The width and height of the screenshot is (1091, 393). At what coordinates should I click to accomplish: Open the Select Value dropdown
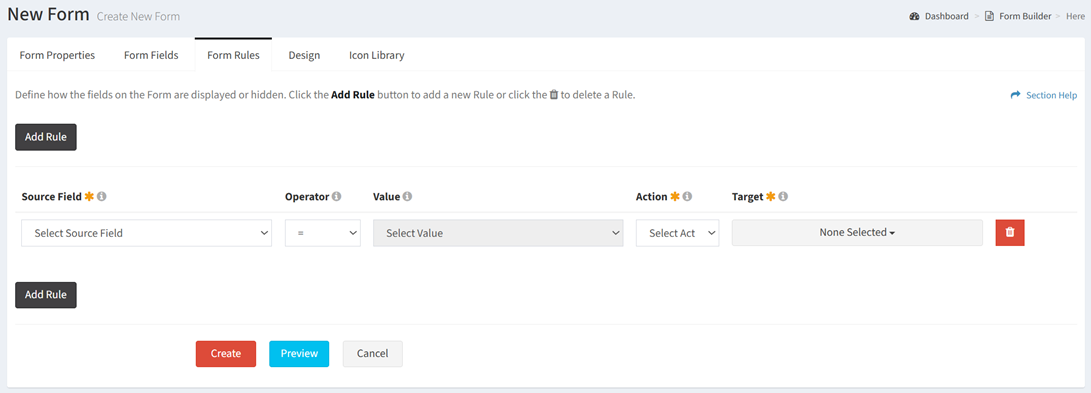[x=498, y=233]
